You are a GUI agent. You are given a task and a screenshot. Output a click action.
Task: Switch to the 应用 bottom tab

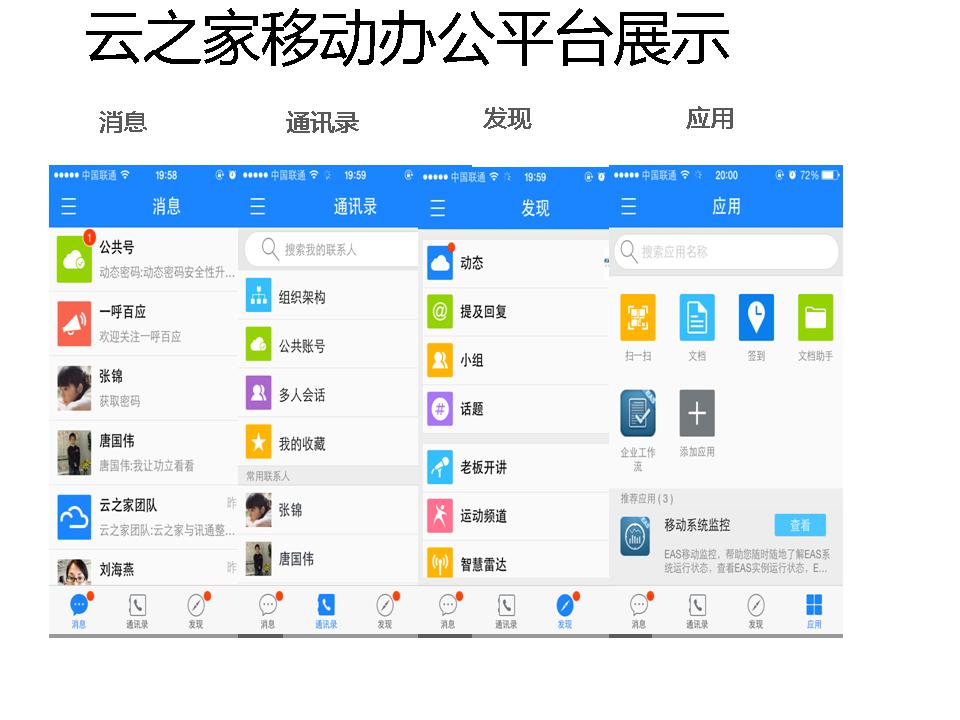pyautogui.click(x=814, y=610)
